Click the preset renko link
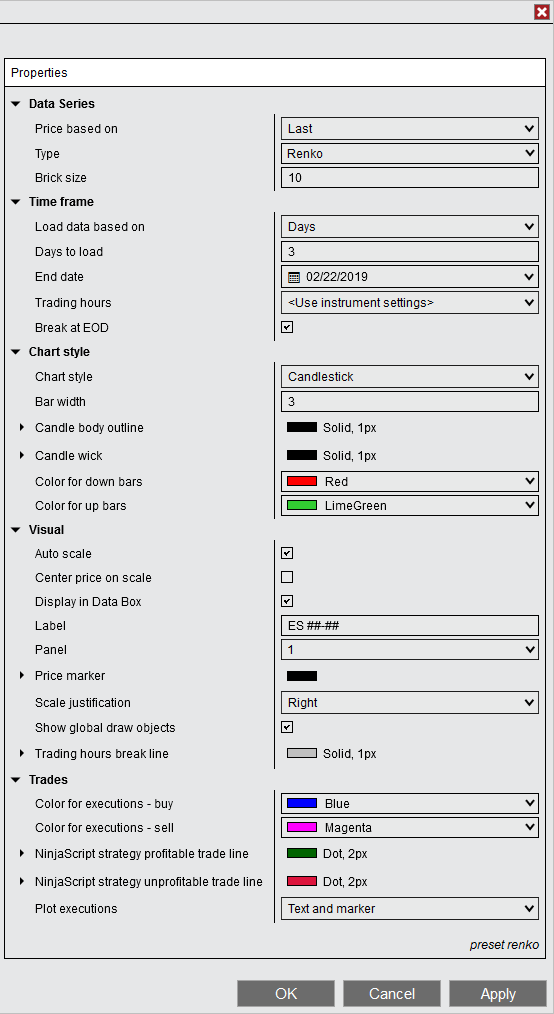Viewport: 554px width, 1014px height. coord(504,945)
